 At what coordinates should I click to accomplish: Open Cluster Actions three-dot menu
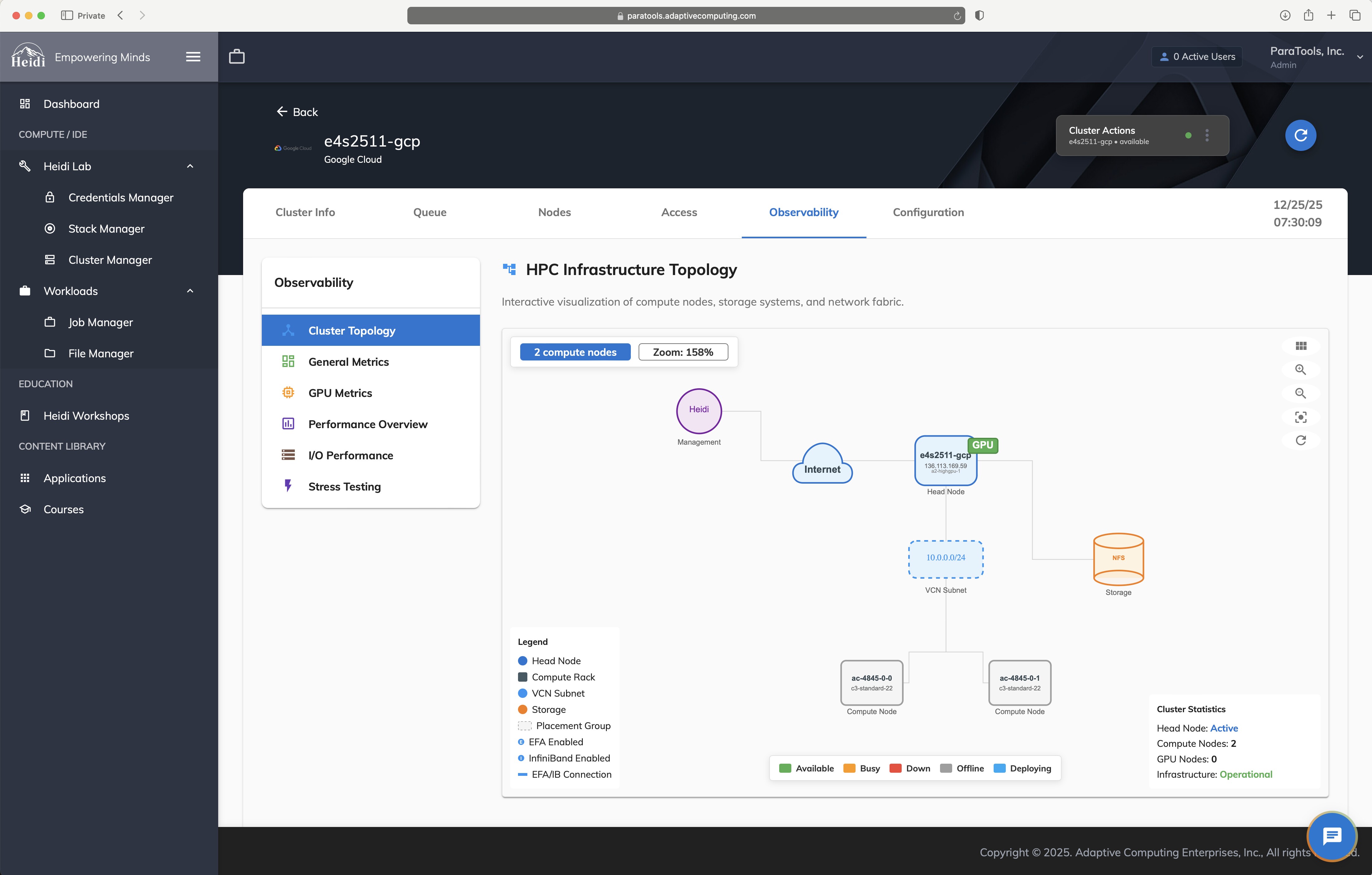click(x=1207, y=135)
